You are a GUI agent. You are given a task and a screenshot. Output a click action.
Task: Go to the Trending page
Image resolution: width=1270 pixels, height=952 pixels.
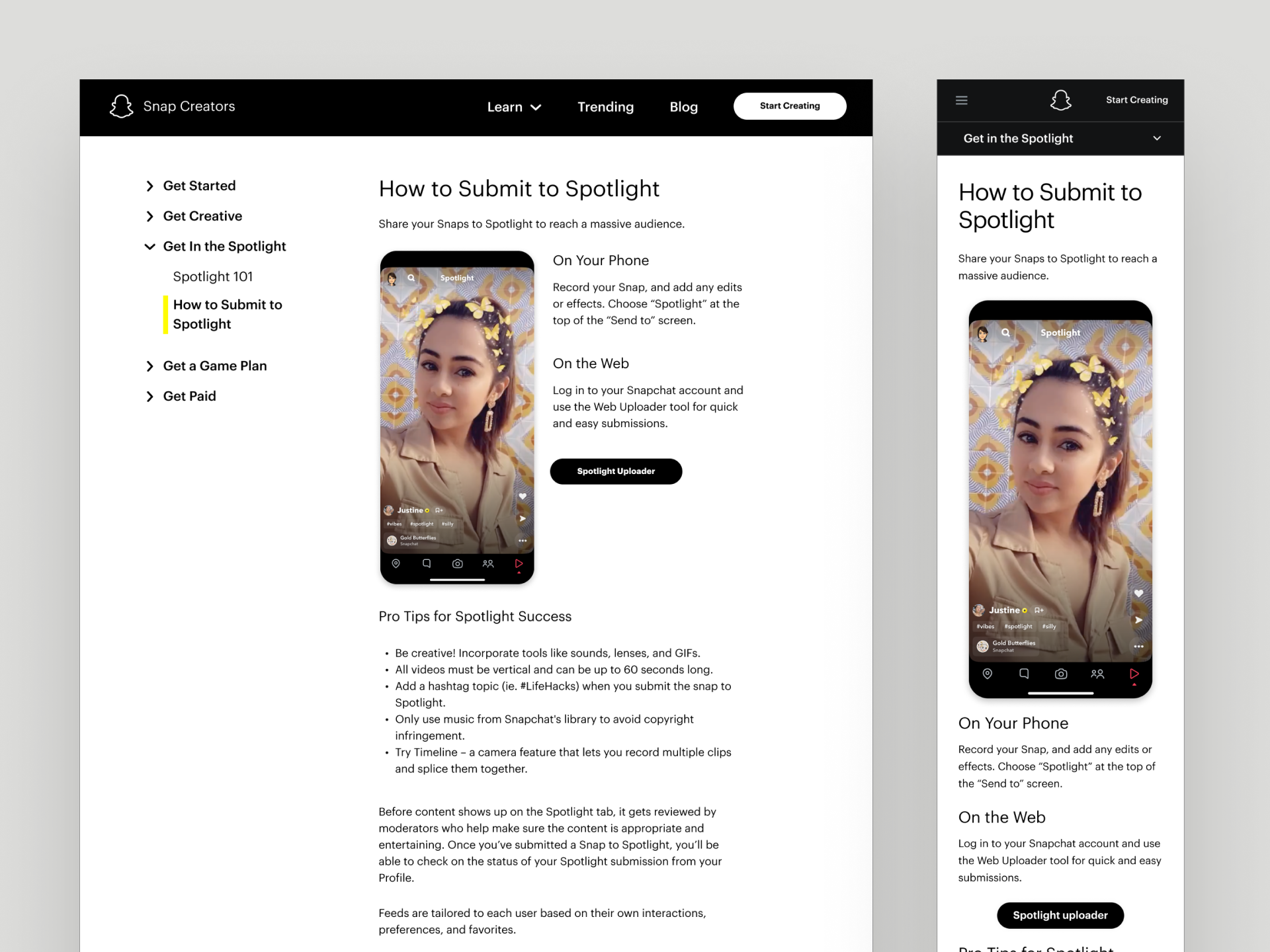click(x=605, y=107)
